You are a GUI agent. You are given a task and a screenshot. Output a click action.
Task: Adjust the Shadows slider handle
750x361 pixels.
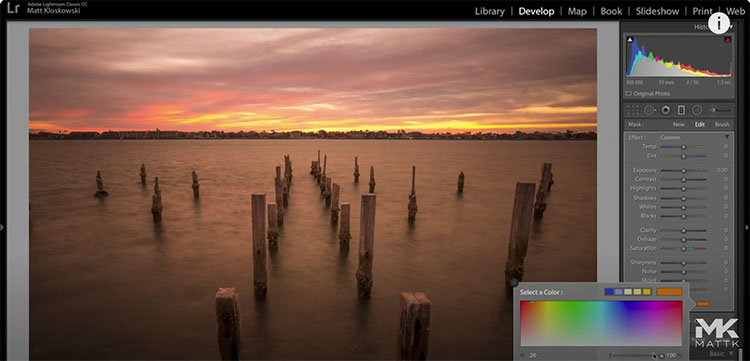pos(684,198)
